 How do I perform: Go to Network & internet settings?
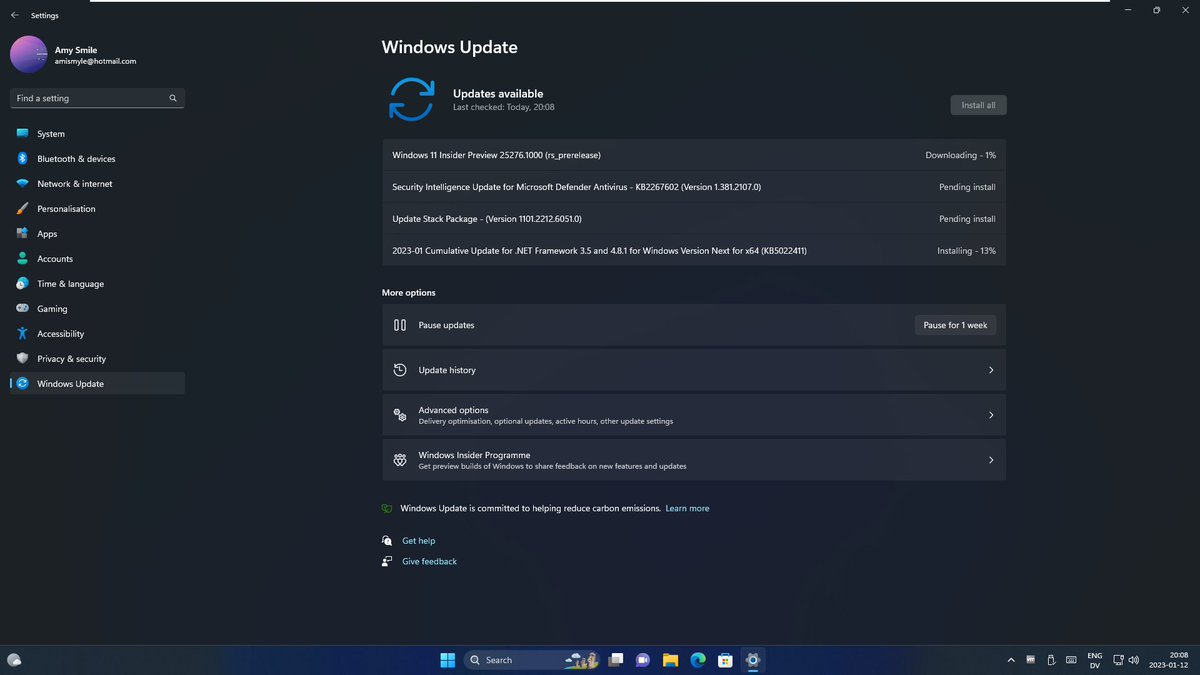tap(97, 184)
